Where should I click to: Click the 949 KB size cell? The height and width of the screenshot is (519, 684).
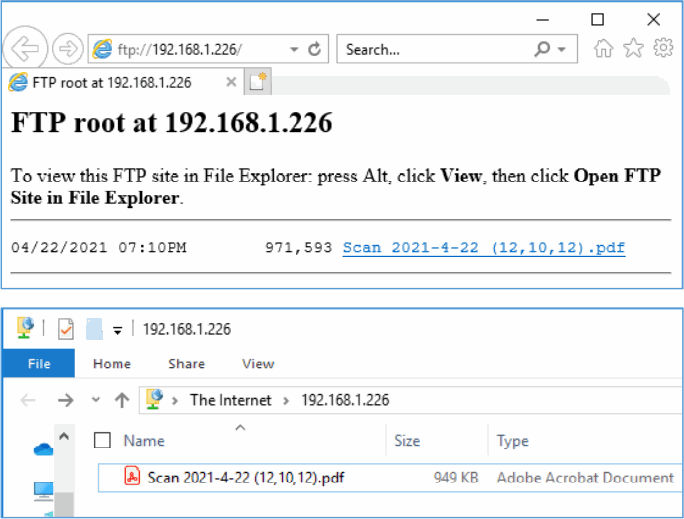tap(456, 478)
